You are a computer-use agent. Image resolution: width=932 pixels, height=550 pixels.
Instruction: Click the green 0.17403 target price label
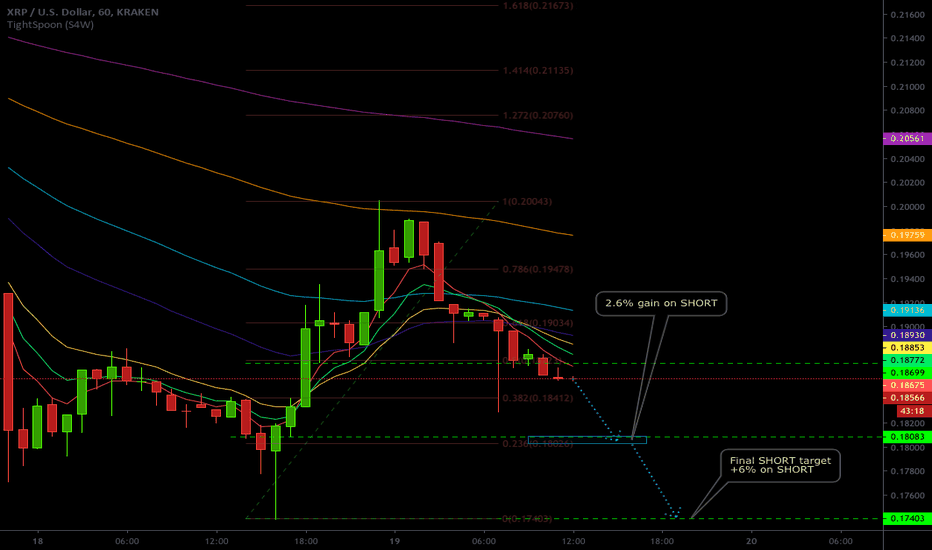pyautogui.click(x=908, y=518)
